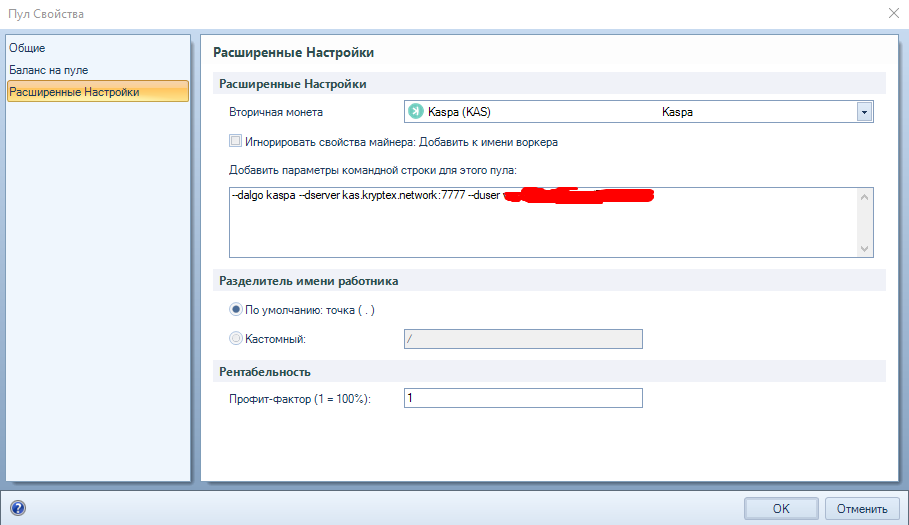Click the text box scroll up arrow

pos(864,197)
